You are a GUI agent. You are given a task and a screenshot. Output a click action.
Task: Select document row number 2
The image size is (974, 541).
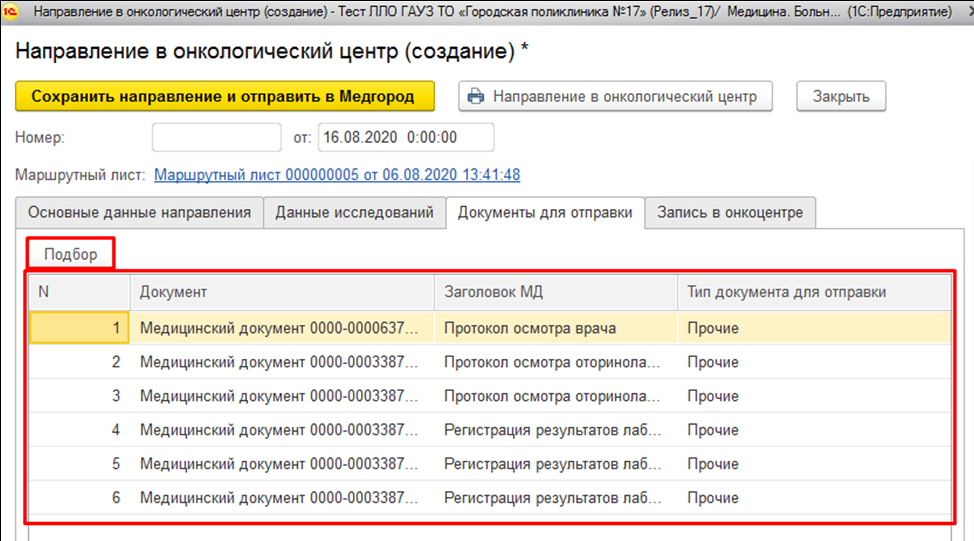[x=280, y=362]
